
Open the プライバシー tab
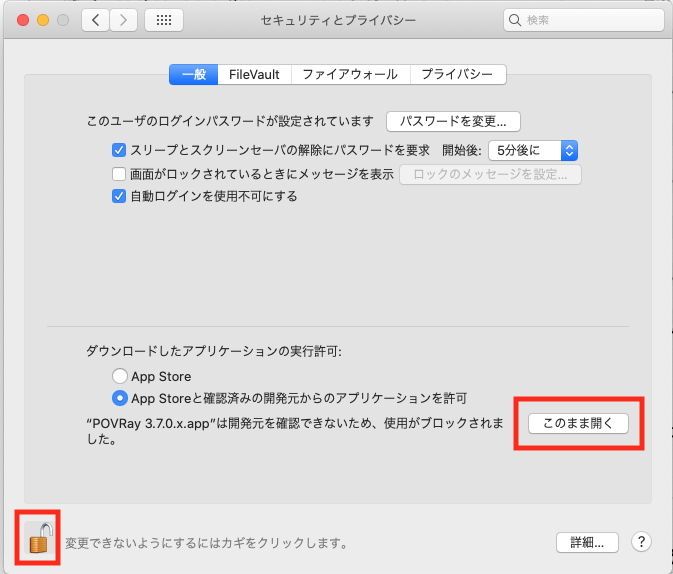tap(457, 74)
